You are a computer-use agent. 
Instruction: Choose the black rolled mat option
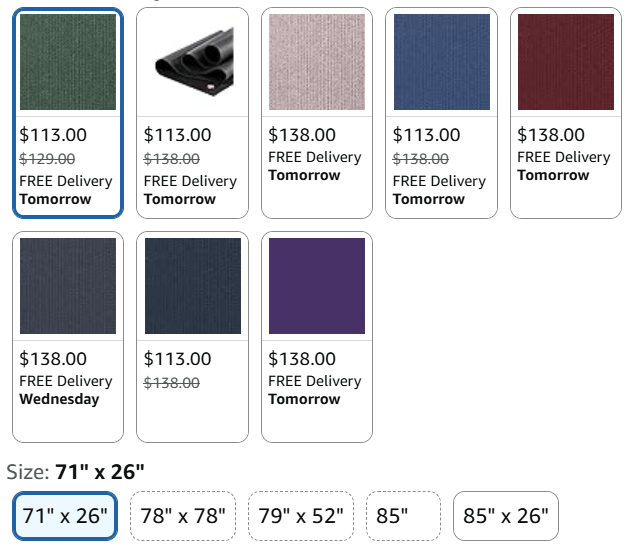[192, 62]
